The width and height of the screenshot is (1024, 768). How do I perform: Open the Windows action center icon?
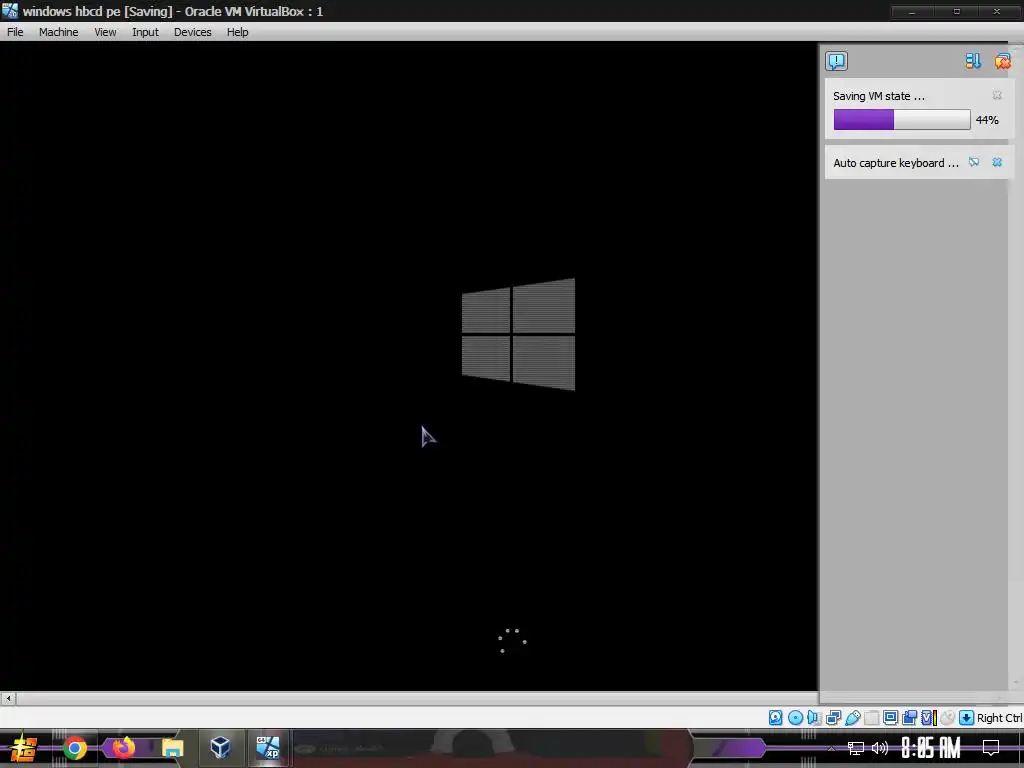coord(991,748)
